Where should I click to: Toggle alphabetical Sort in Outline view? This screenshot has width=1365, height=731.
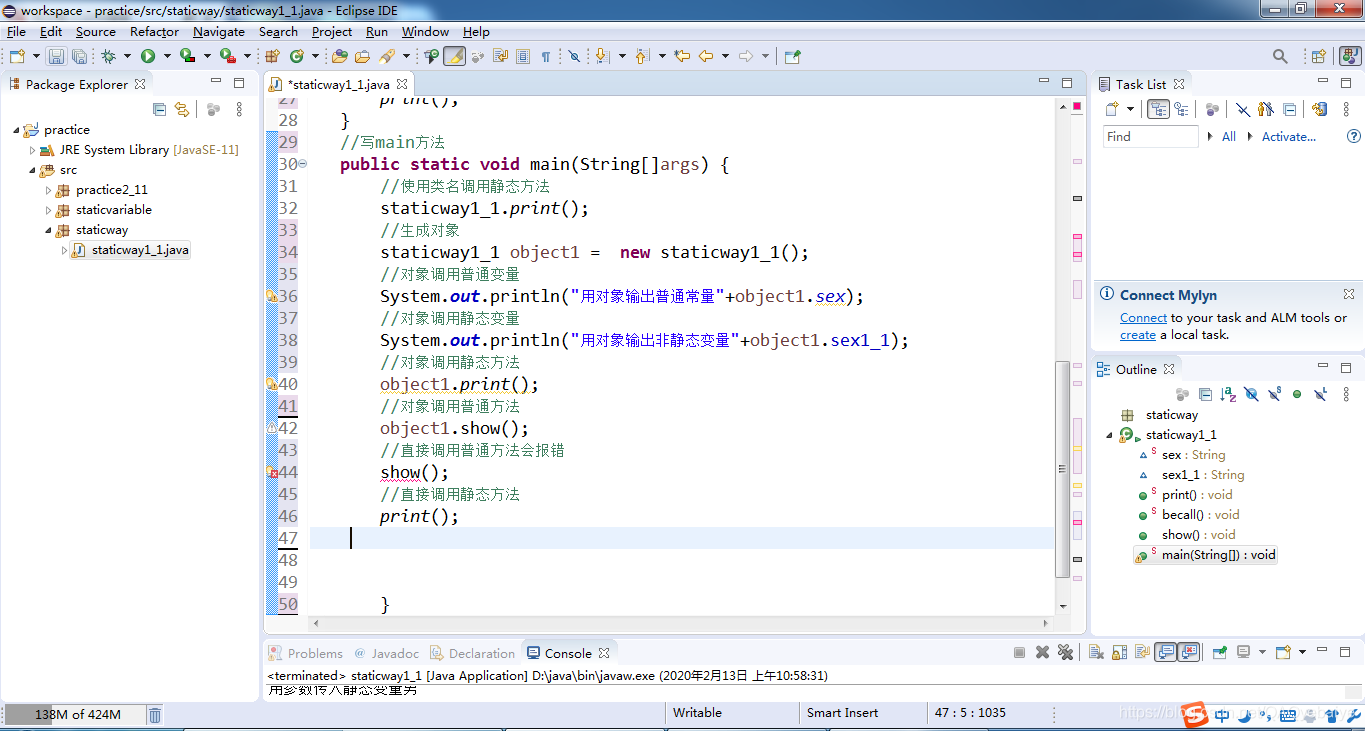(x=1228, y=395)
